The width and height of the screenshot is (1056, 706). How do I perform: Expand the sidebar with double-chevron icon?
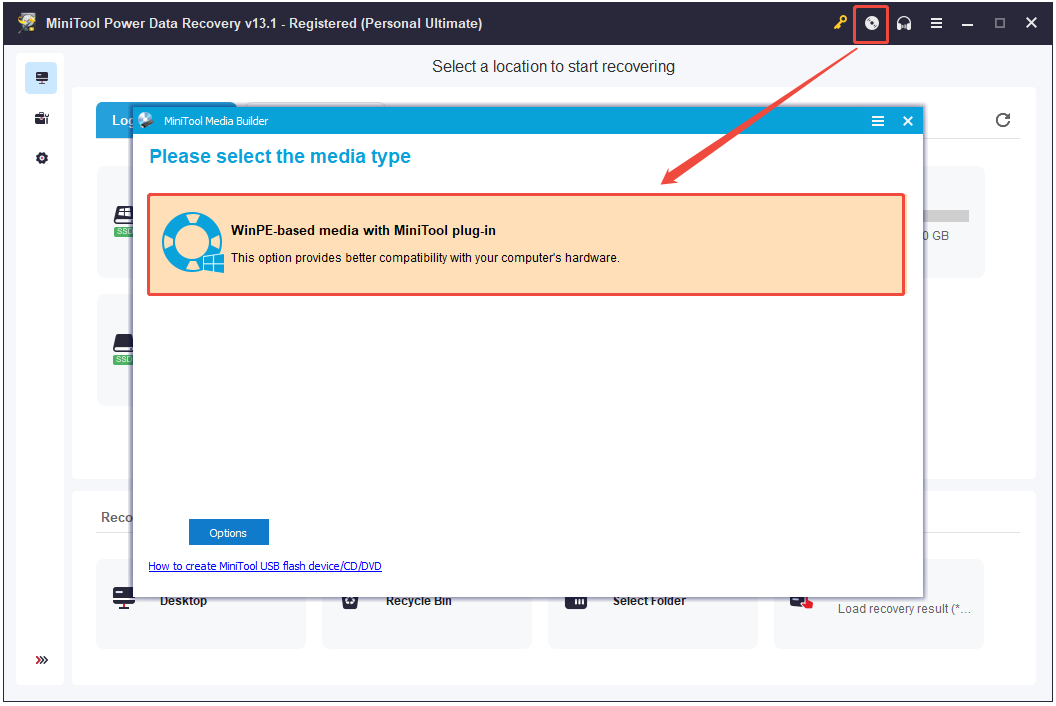(x=42, y=660)
